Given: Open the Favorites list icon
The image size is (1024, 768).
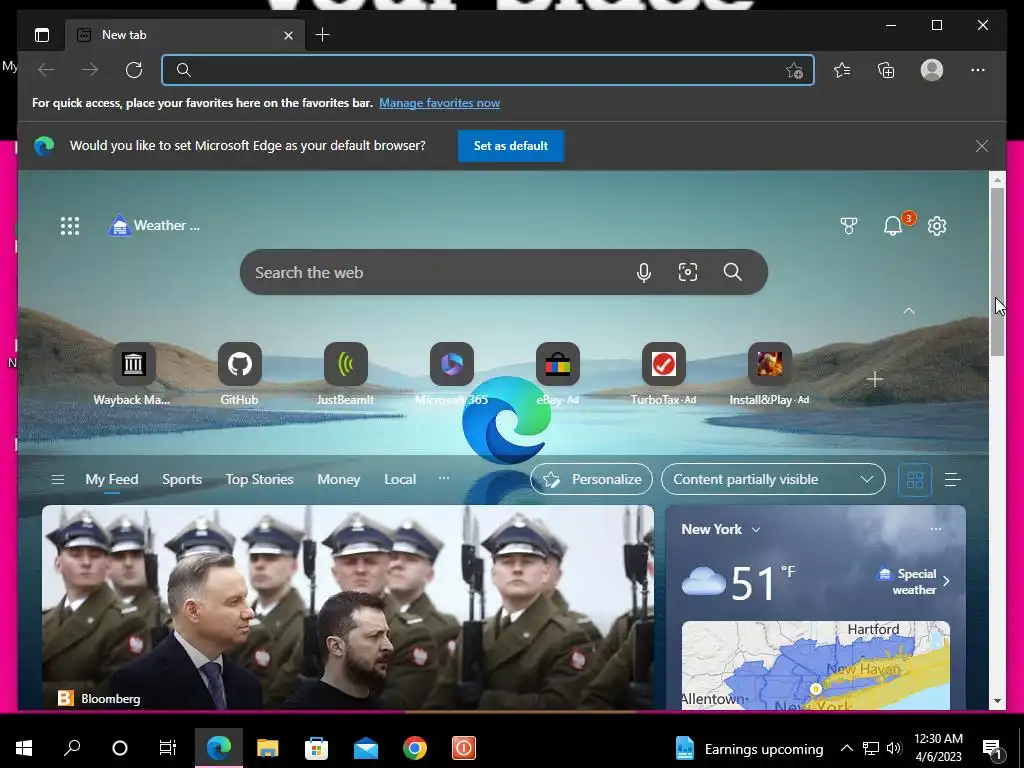Looking at the screenshot, I should coord(842,70).
